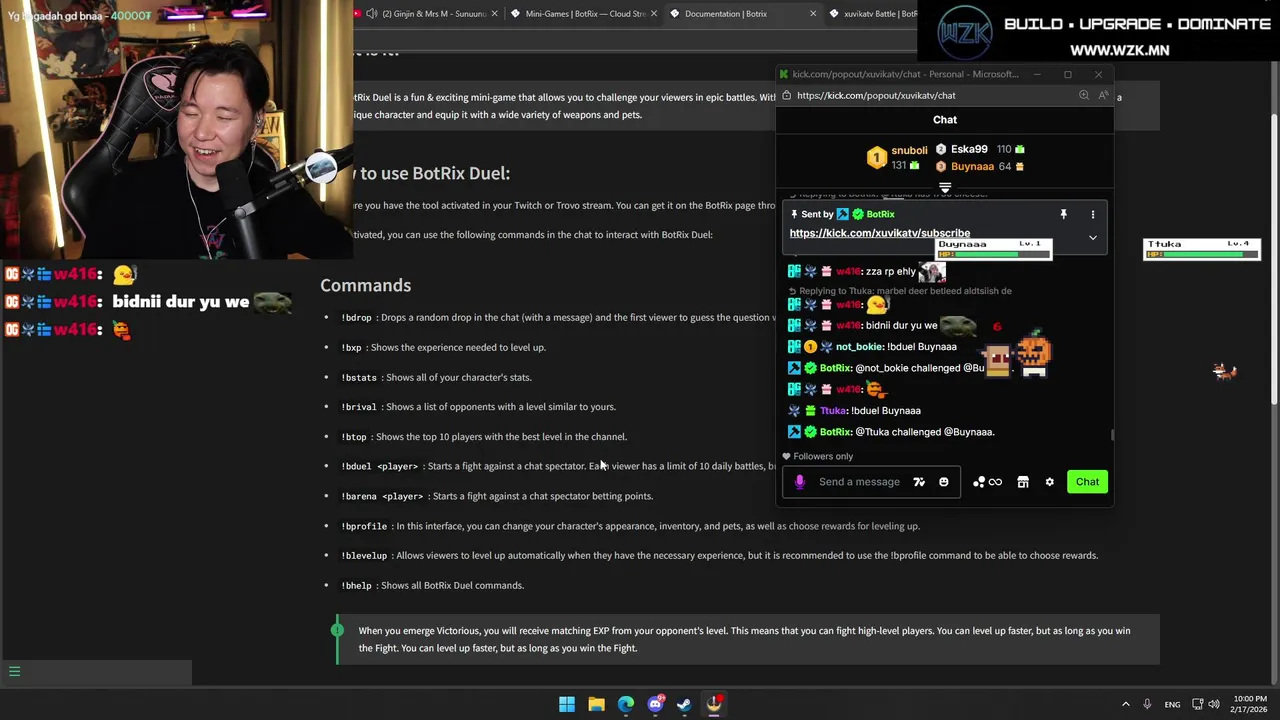Click zoom icon in chat address bar

click(1084, 95)
